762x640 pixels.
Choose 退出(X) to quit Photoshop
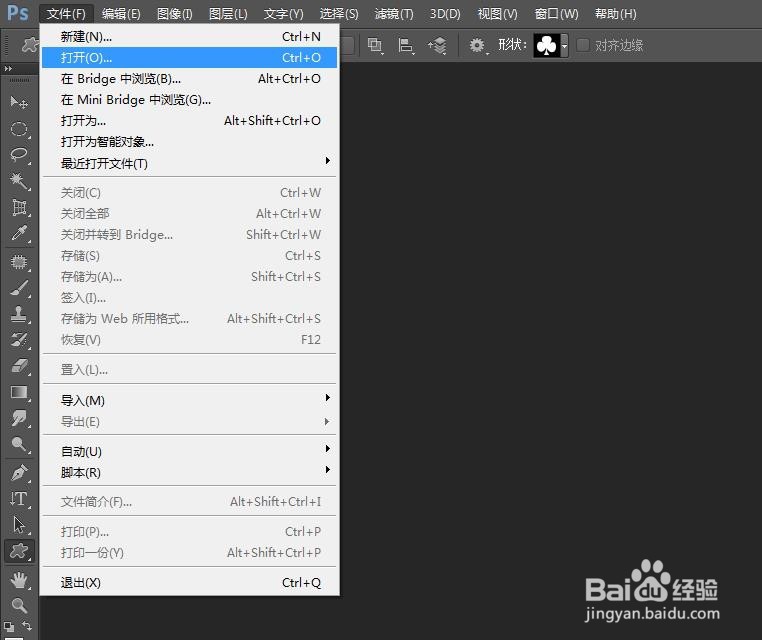click(190, 582)
